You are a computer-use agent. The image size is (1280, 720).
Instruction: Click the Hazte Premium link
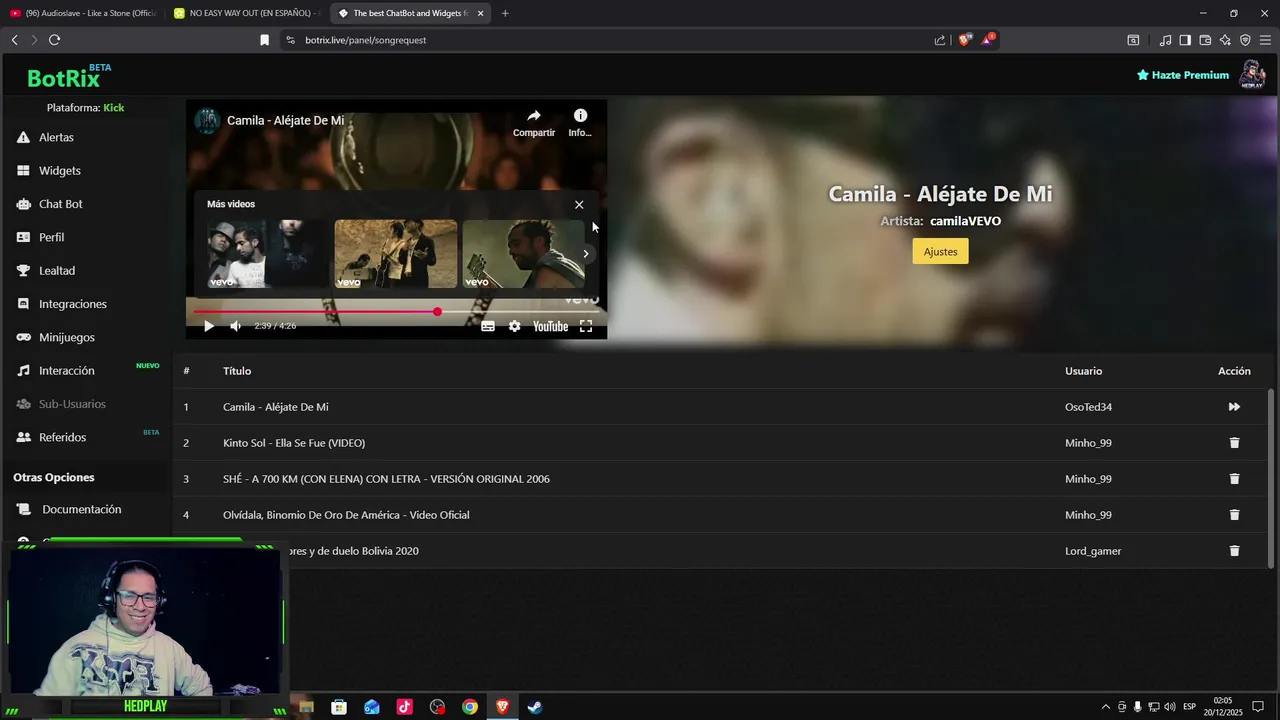[1183, 75]
